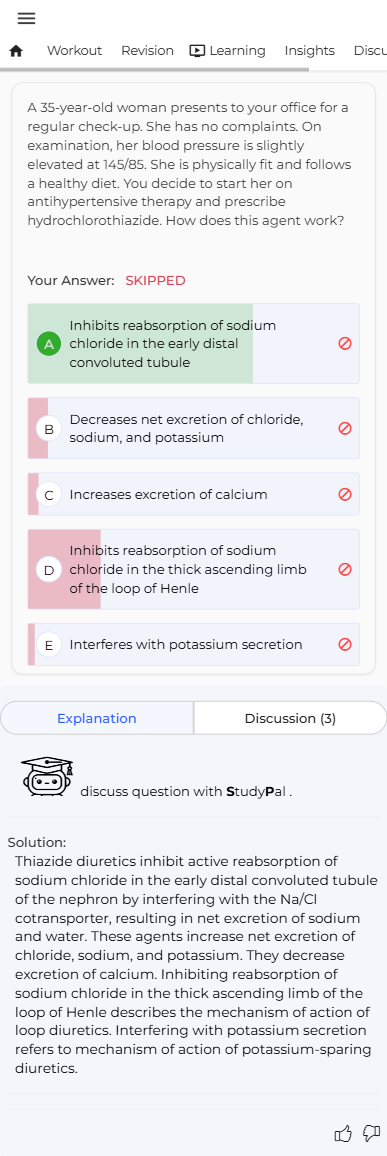Click the thumbs up icon
This screenshot has width=387, height=1156.
[344, 1132]
